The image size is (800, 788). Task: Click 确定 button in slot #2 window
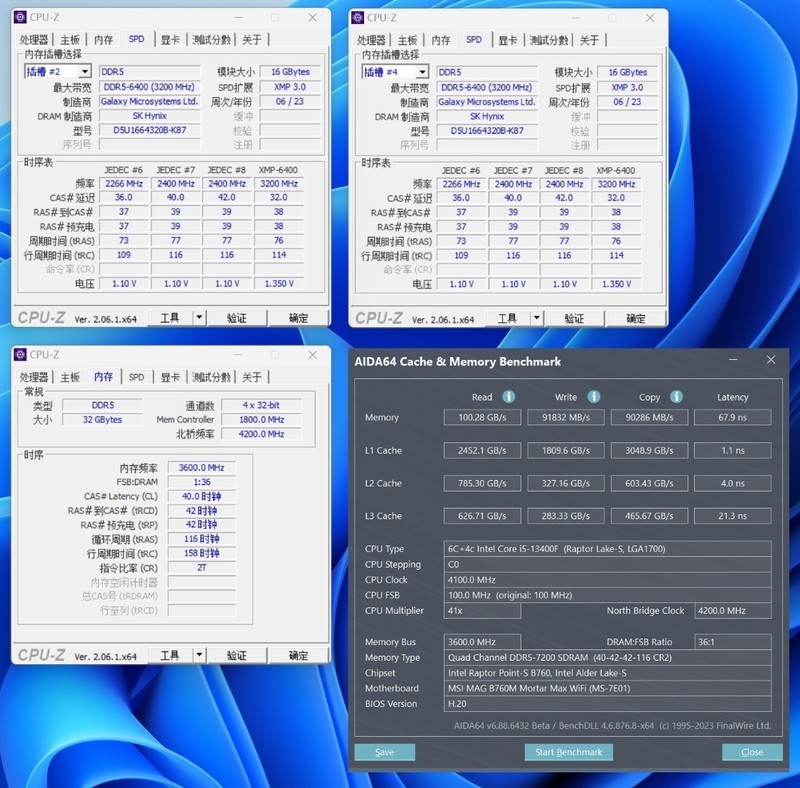click(298, 318)
